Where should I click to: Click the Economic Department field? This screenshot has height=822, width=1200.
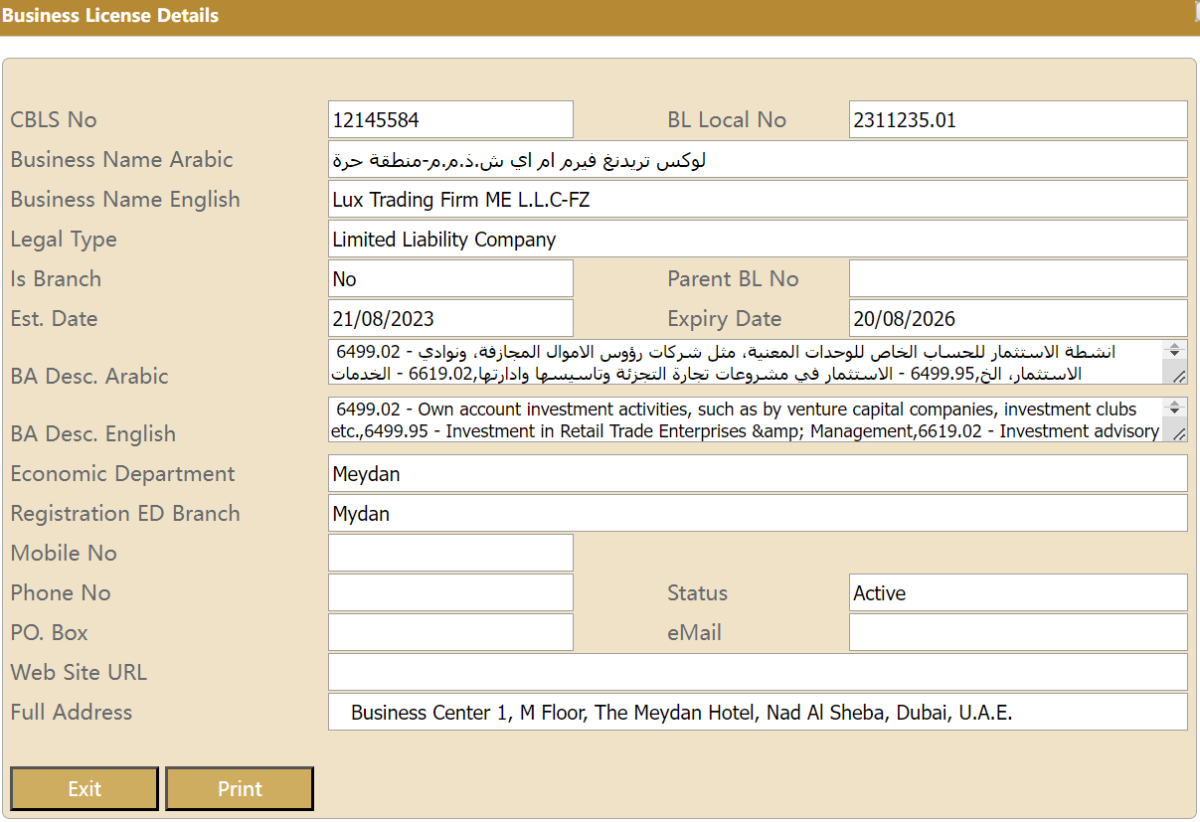coord(757,474)
